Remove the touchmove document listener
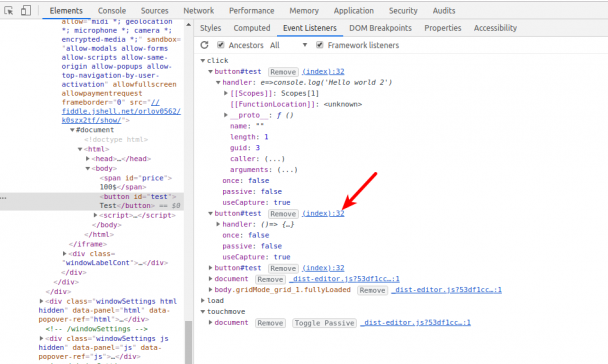This screenshot has height=364, width=608. point(270,323)
